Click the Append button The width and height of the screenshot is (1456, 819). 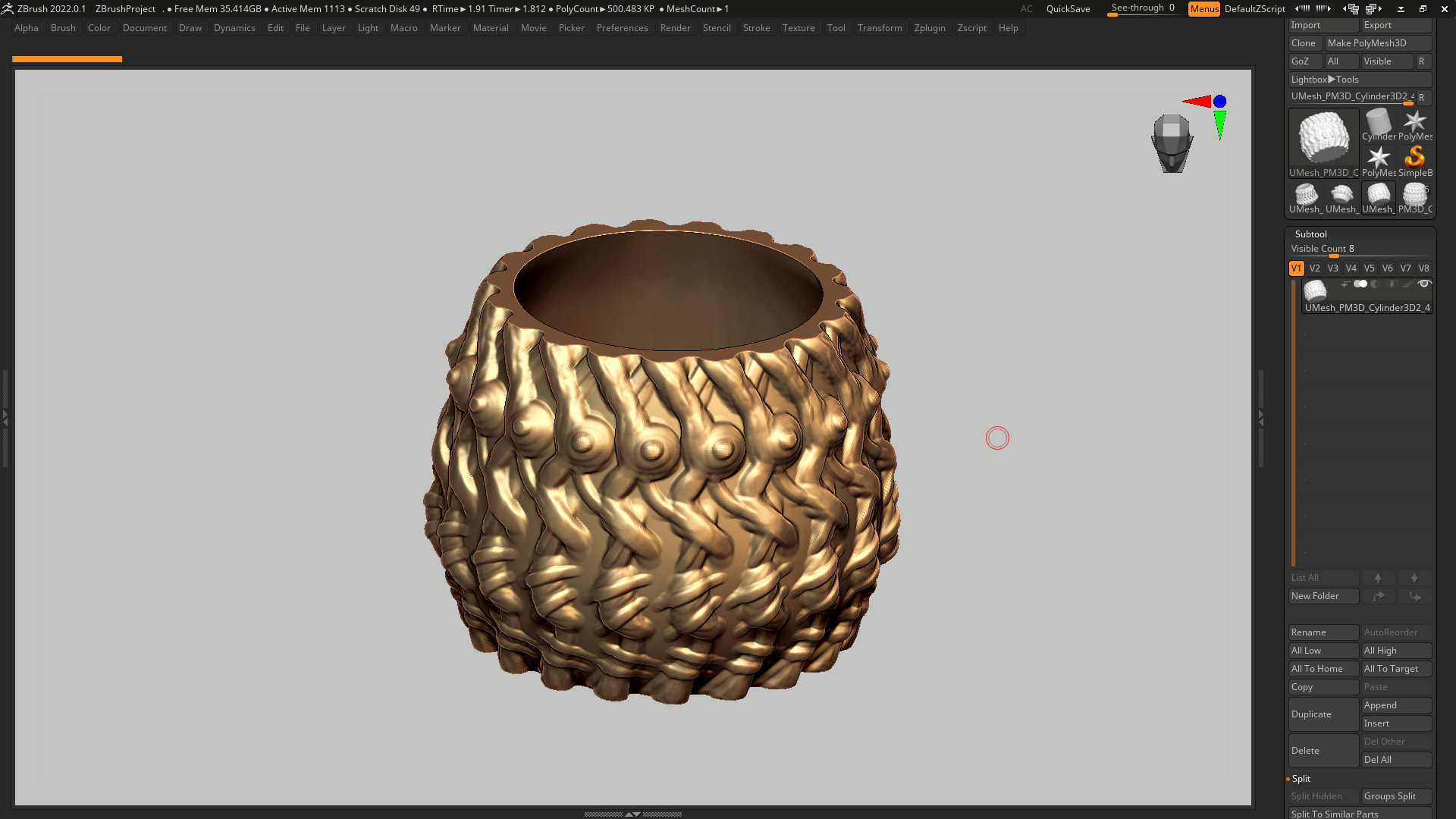1396,705
